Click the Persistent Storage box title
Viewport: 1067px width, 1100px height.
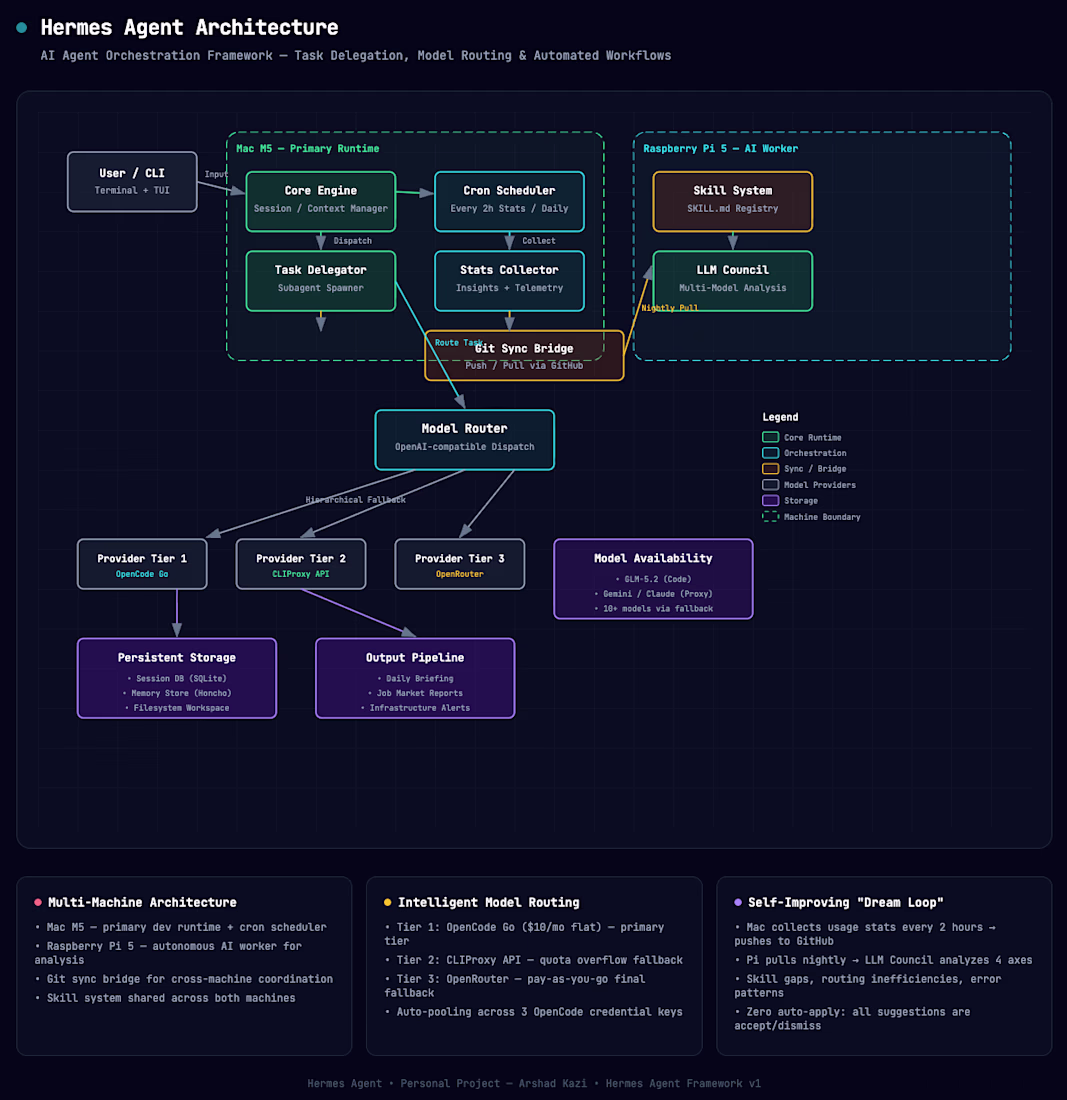coord(177,657)
